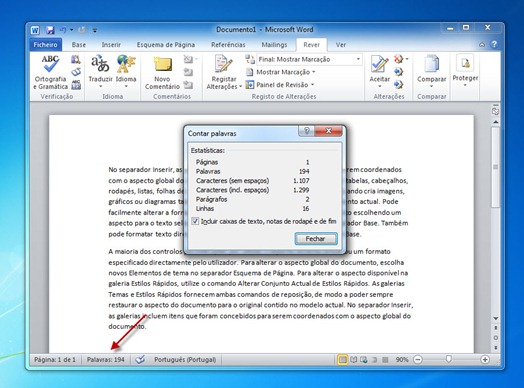Click Página: 1 de 1 in status bar

[x=55, y=360]
